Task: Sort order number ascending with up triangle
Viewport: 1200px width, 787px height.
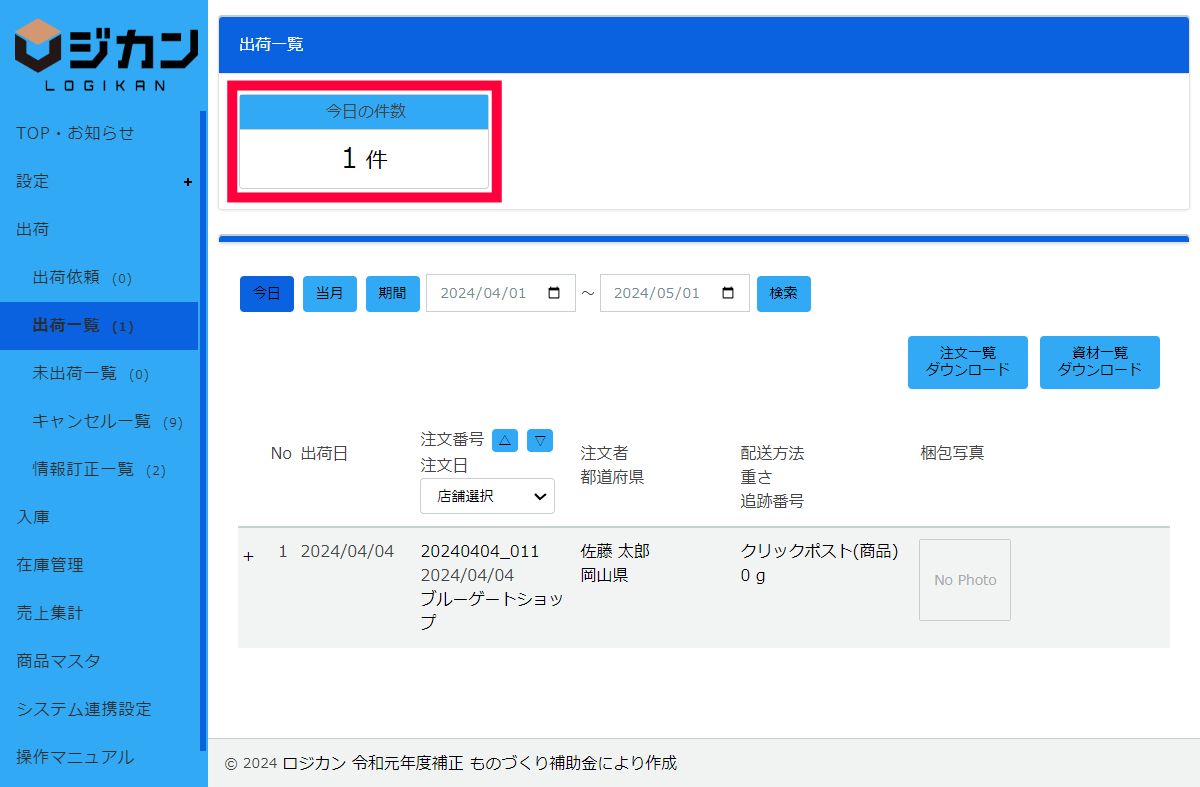Action: click(505, 440)
